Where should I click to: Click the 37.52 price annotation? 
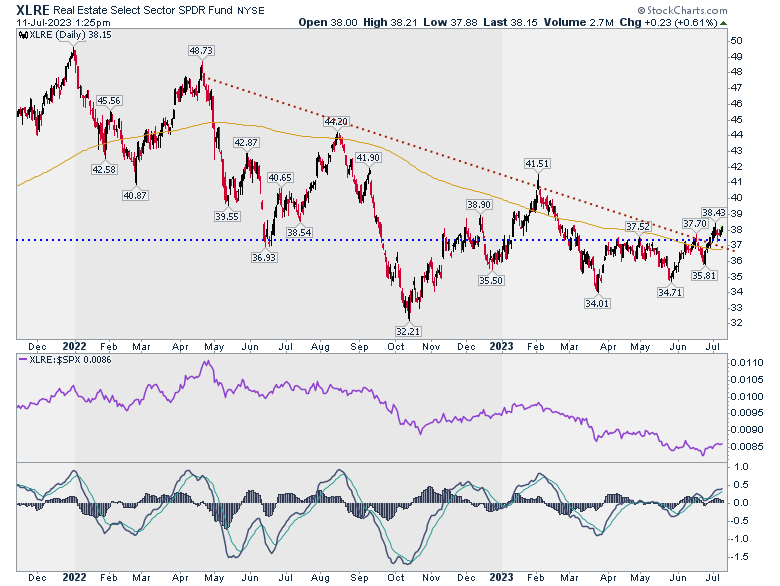coord(638,227)
